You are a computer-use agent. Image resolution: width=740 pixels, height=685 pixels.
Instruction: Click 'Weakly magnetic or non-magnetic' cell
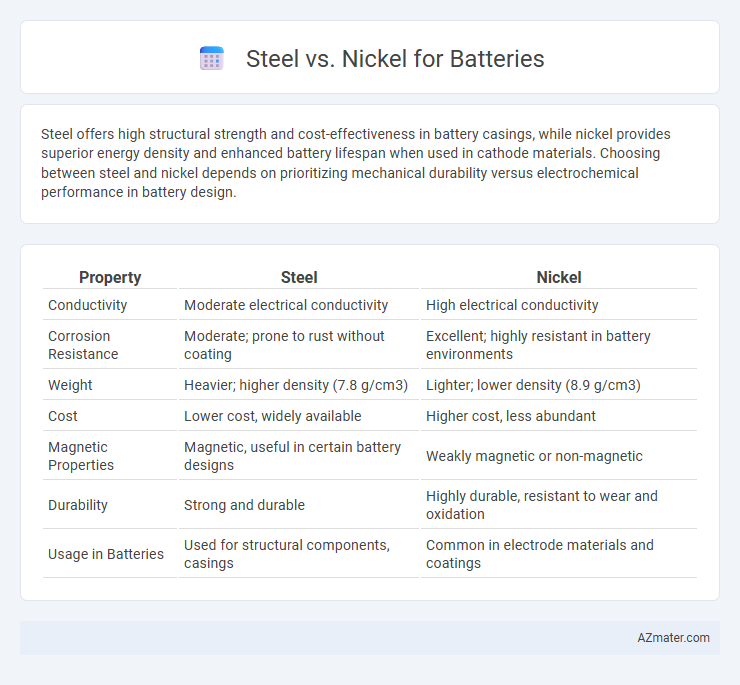(x=534, y=456)
